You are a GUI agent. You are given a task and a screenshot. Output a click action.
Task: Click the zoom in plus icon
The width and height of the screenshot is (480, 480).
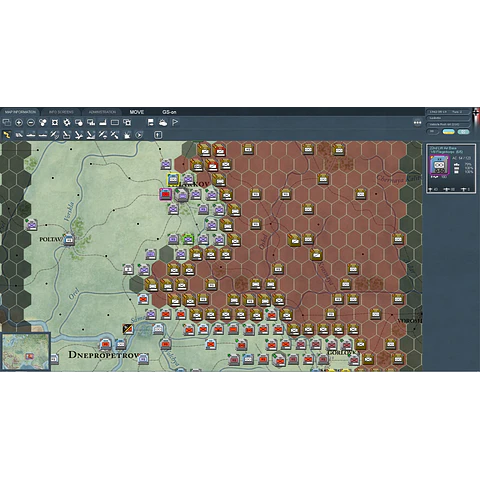19,123
